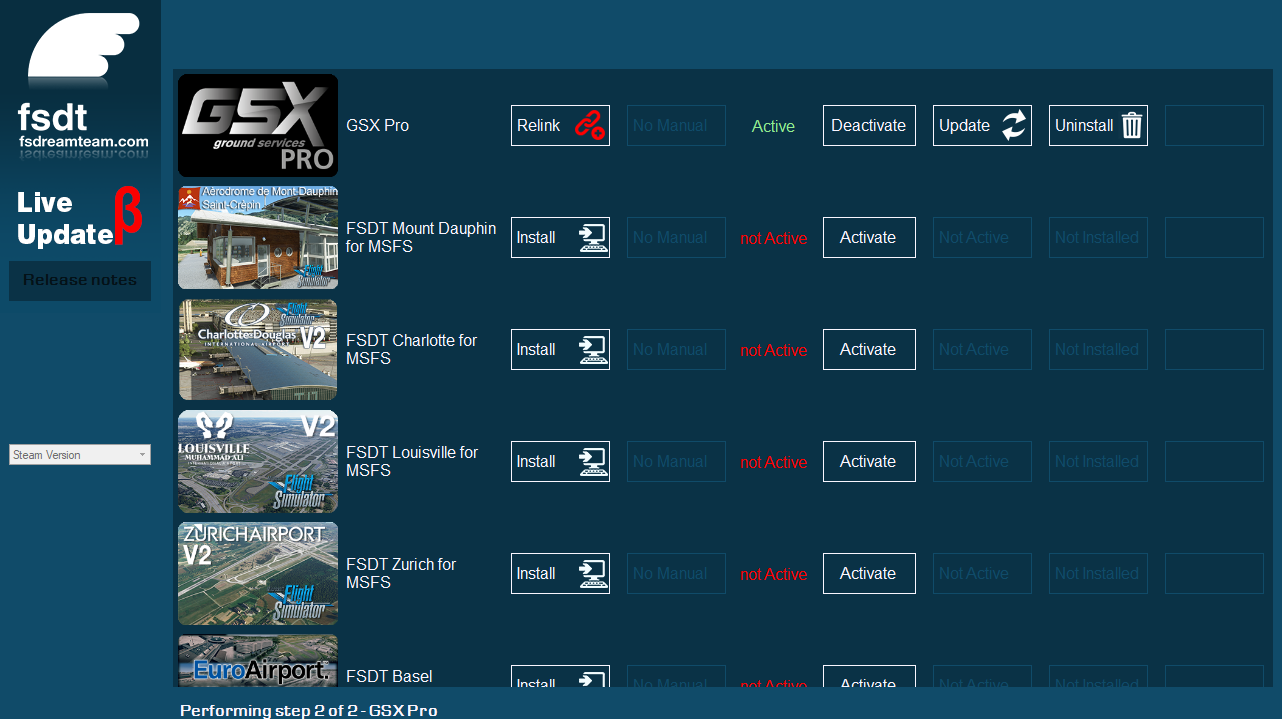Open Release notes
This screenshot has width=1282, height=719.
[80, 281]
